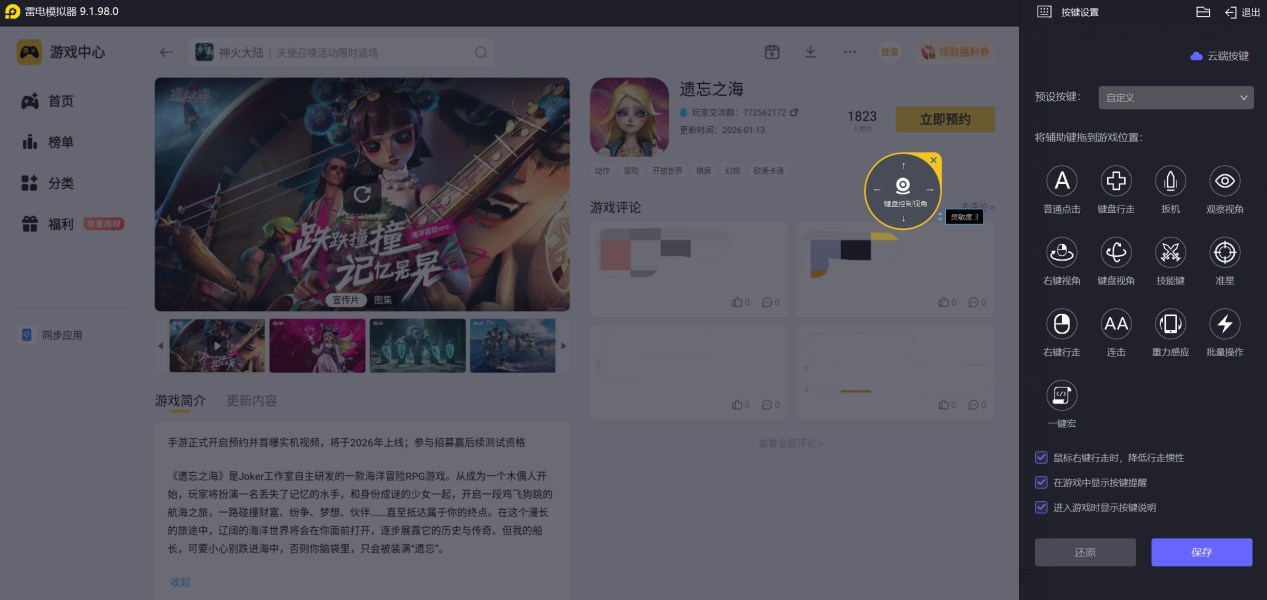Viewport: 1267px width, 600px height.
Task: Open the player group external link icon
Action: 794,113
